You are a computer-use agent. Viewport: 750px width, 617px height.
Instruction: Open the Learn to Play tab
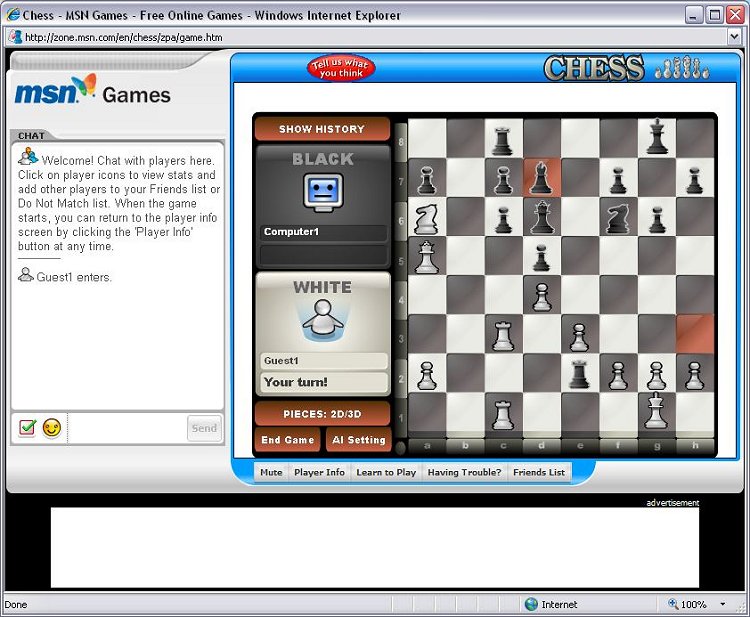point(386,472)
